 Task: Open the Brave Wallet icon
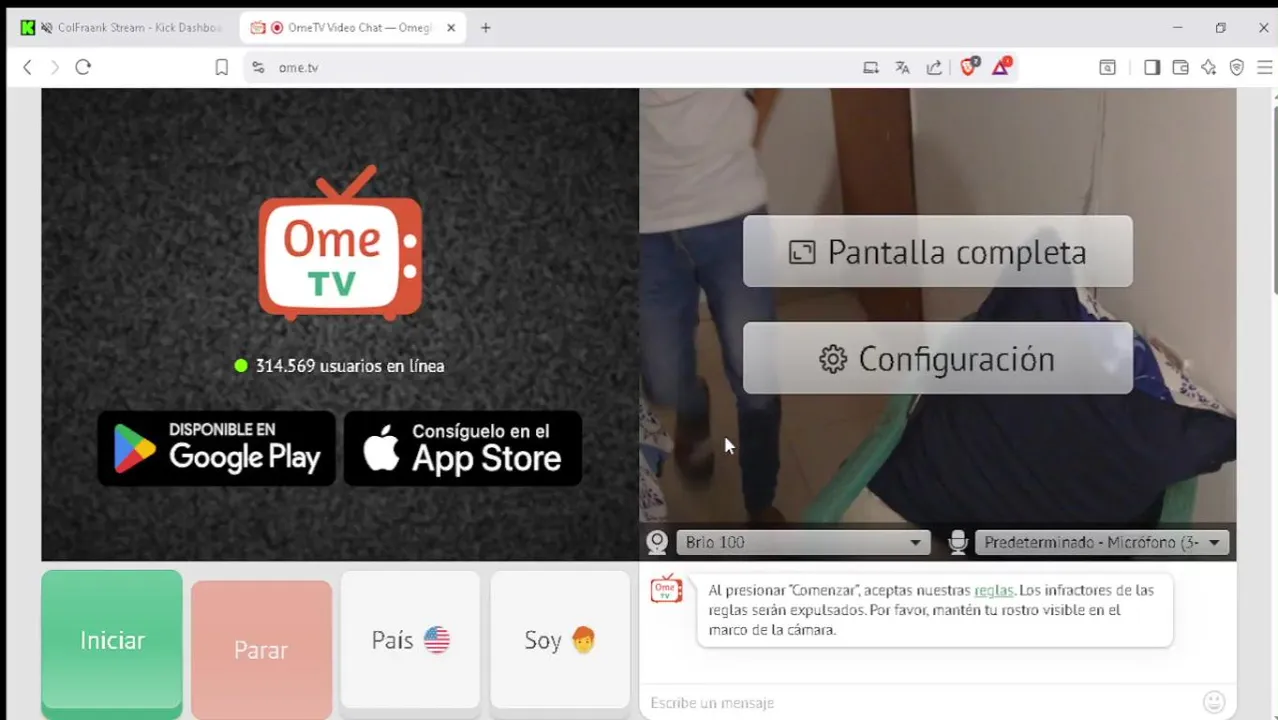(x=1180, y=67)
